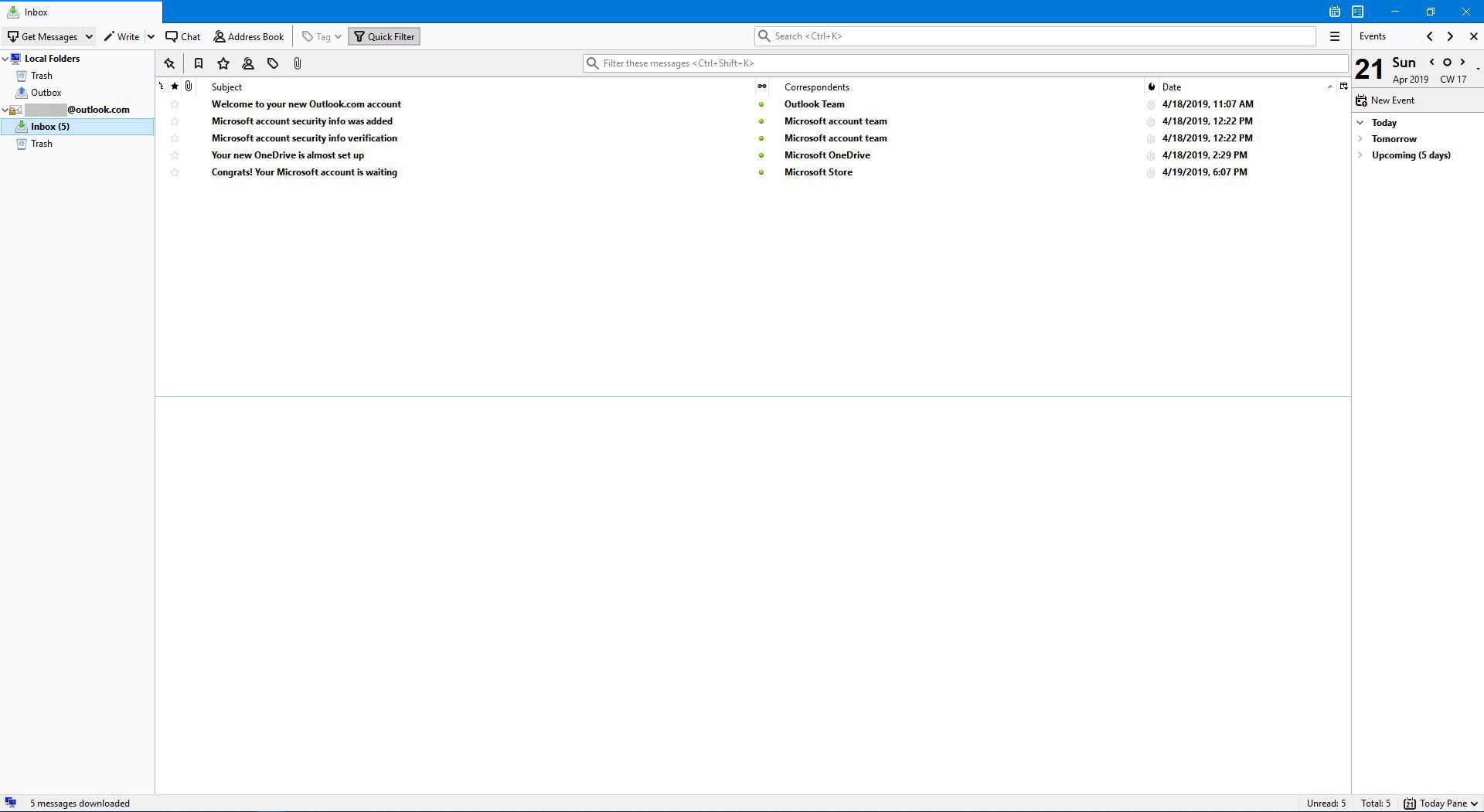Close the Events today pane
This screenshot has height=812, width=1484.
point(1473,36)
